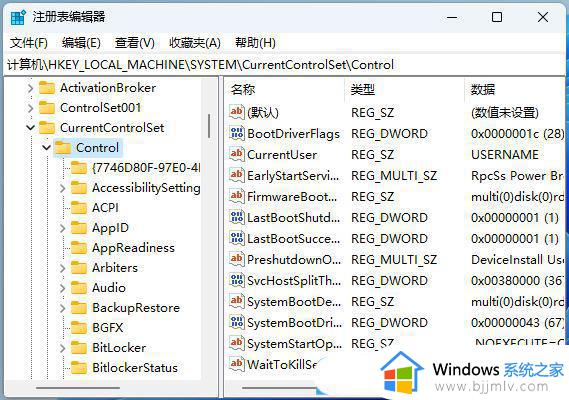Select the ACPI folder icon

click(x=79, y=208)
